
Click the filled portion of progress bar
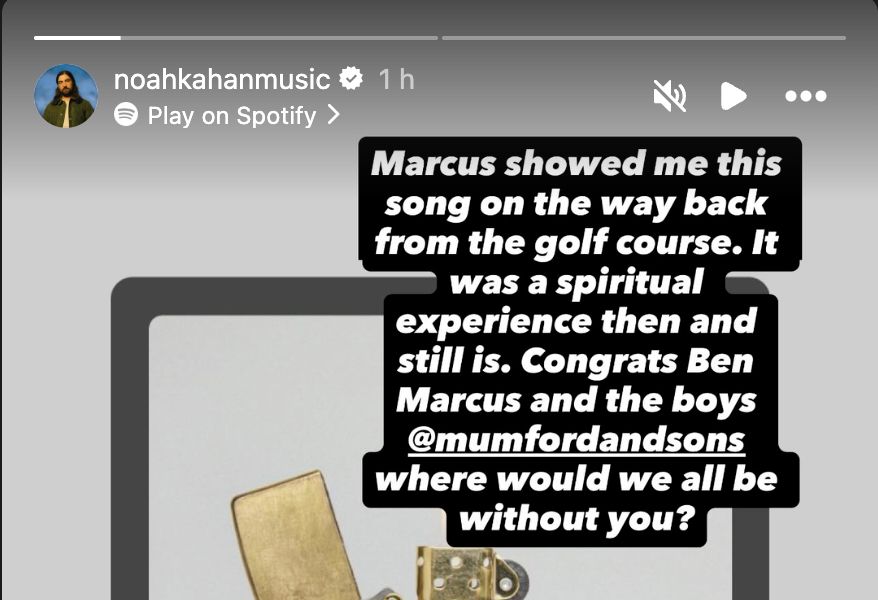coord(77,38)
